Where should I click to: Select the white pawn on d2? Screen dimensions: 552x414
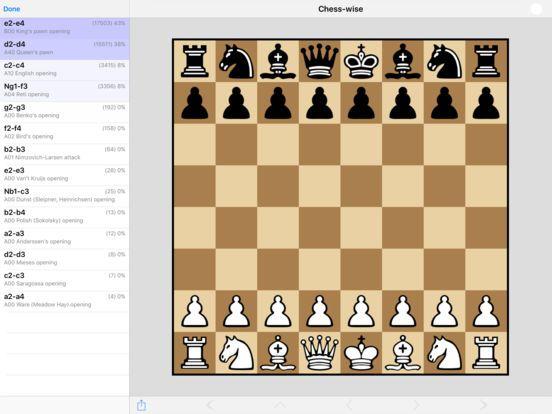pyautogui.click(x=320, y=311)
